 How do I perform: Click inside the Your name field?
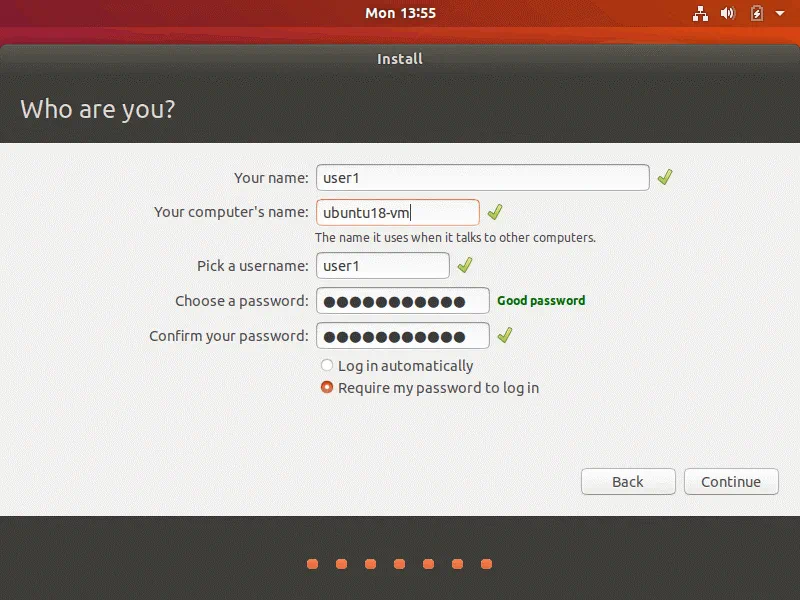pos(483,177)
